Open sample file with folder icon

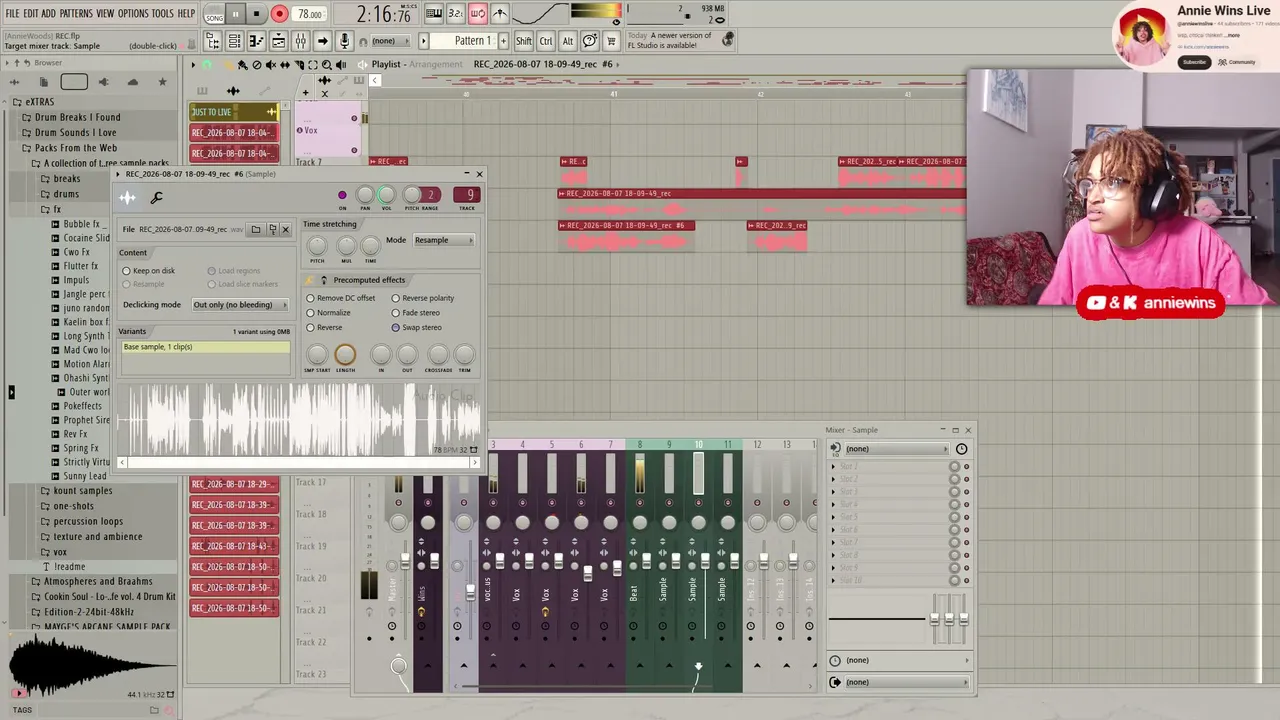pyautogui.click(x=256, y=230)
